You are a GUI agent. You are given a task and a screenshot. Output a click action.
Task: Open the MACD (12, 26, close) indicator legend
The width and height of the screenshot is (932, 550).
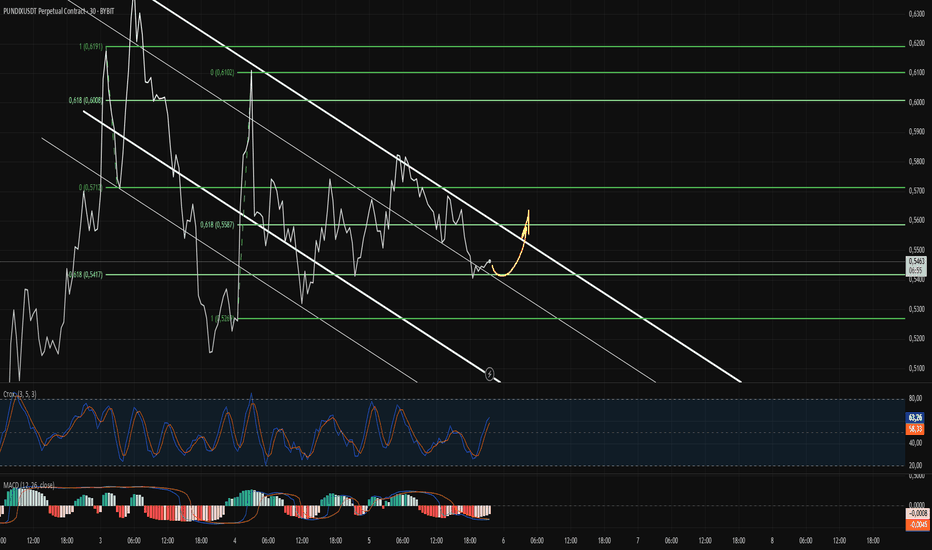(x=29, y=485)
